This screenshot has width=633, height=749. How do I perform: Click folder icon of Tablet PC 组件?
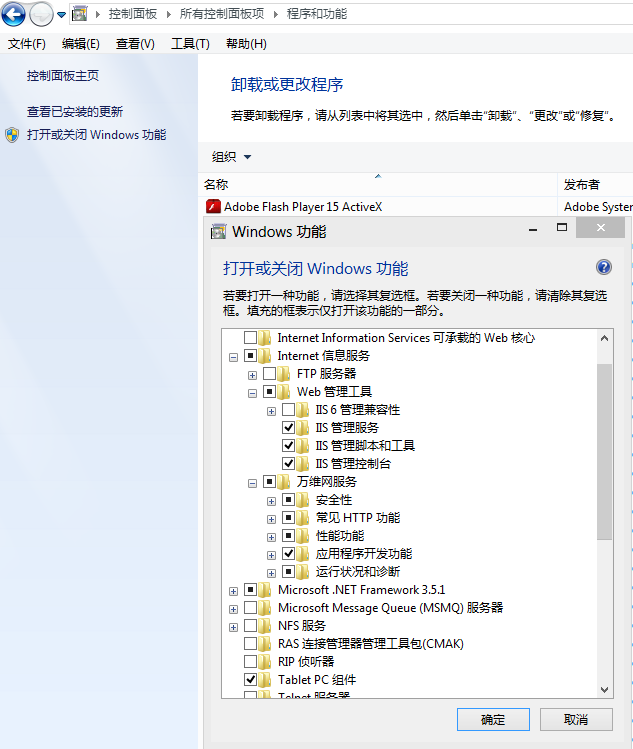coord(265,679)
